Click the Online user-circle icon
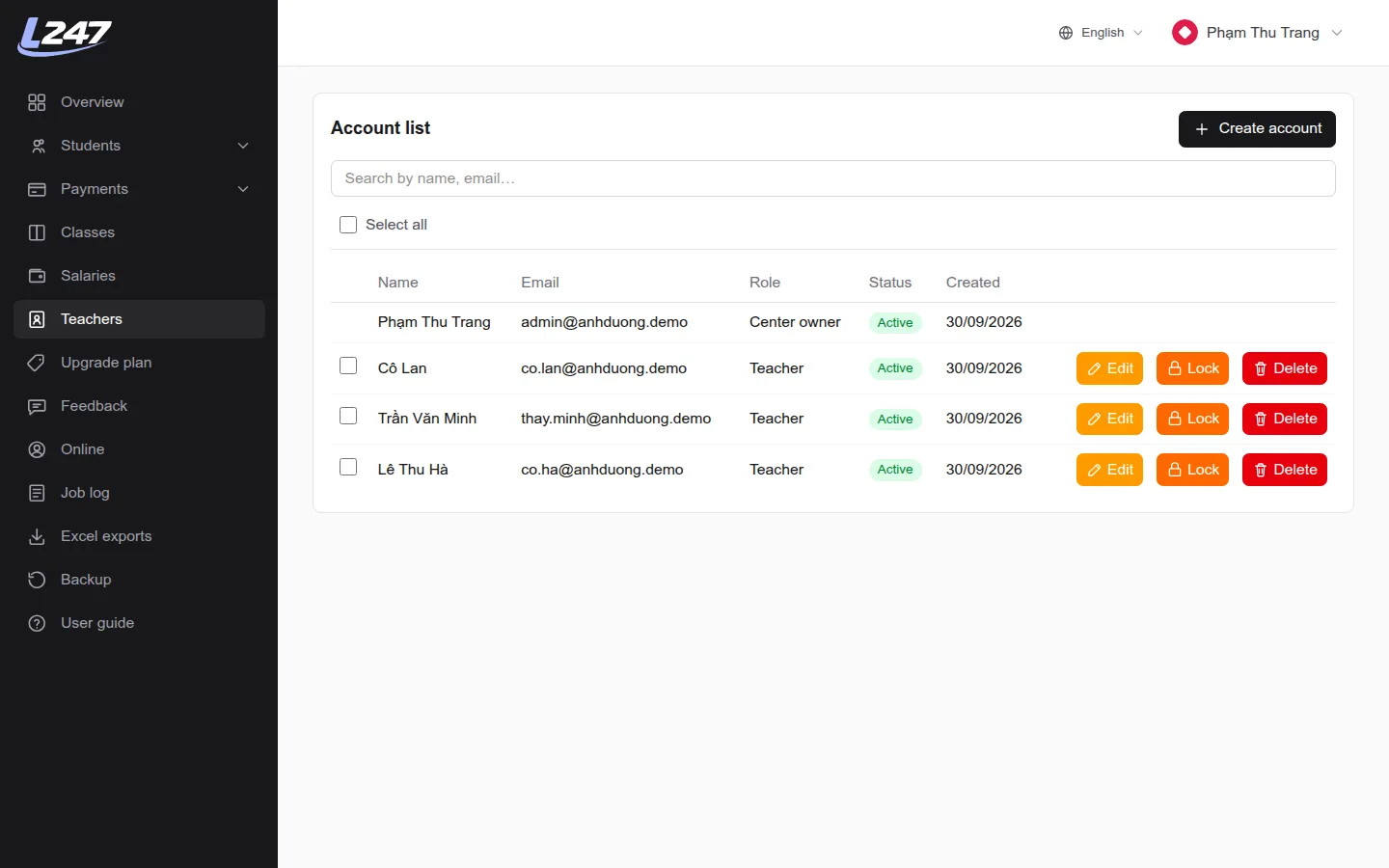The image size is (1389, 868). (x=37, y=449)
